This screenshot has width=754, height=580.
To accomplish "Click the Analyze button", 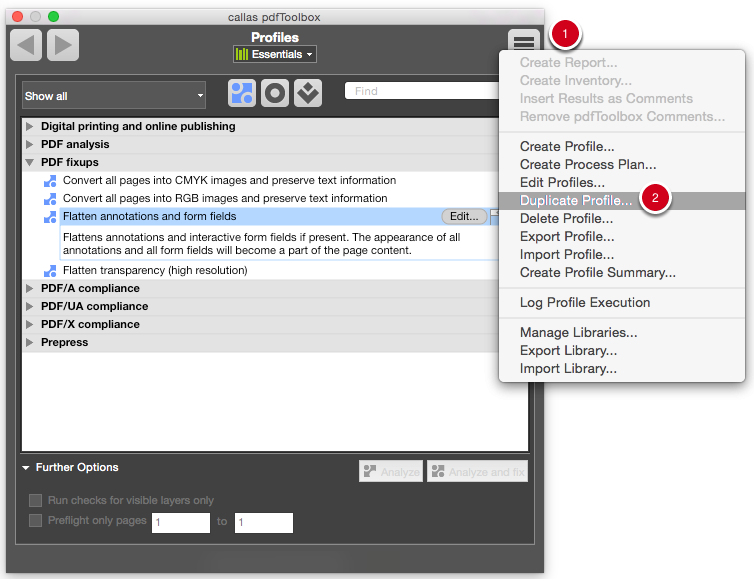I will point(390,471).
